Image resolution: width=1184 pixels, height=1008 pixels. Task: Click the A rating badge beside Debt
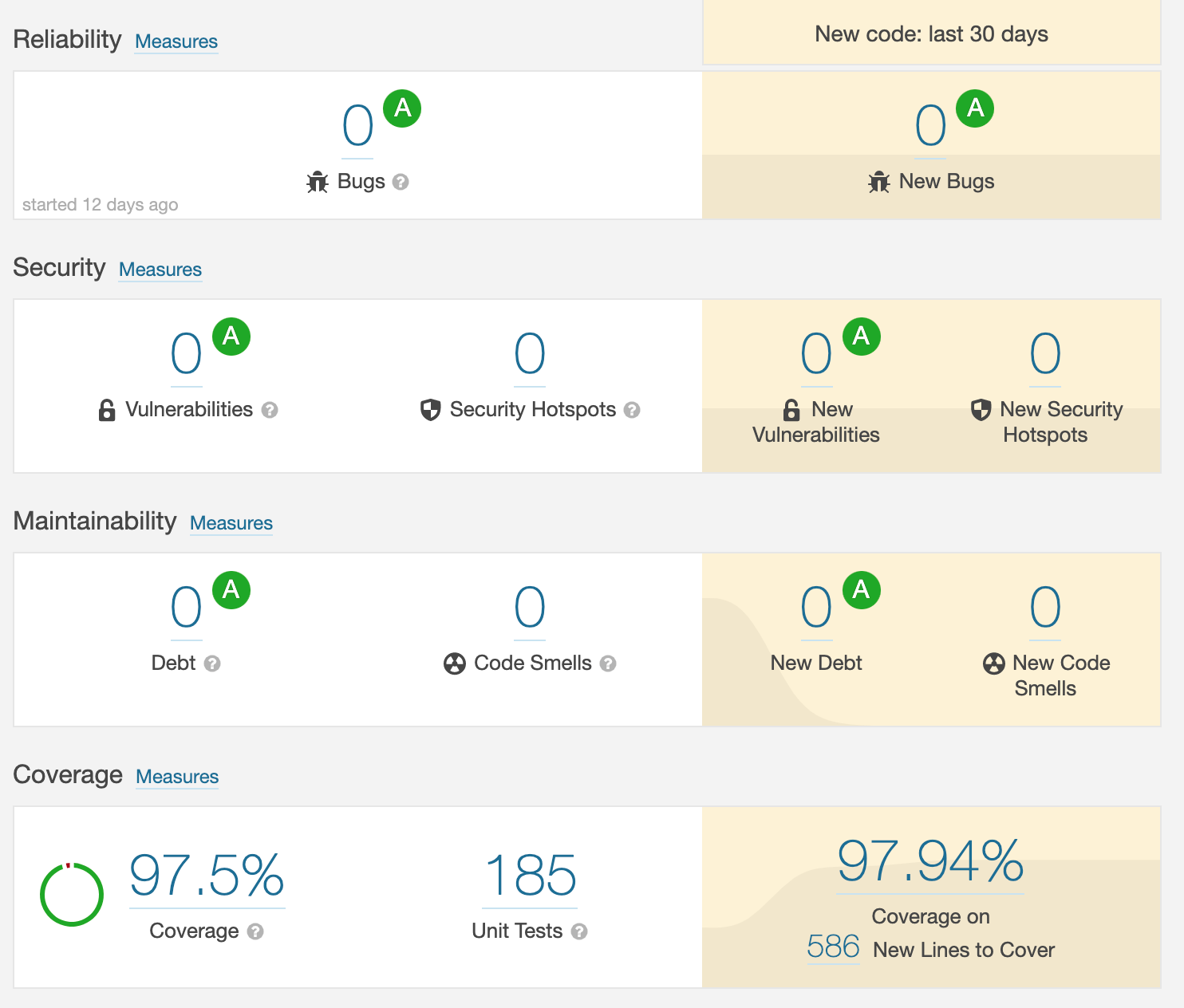pyautogui.click(x=231, y=589)
